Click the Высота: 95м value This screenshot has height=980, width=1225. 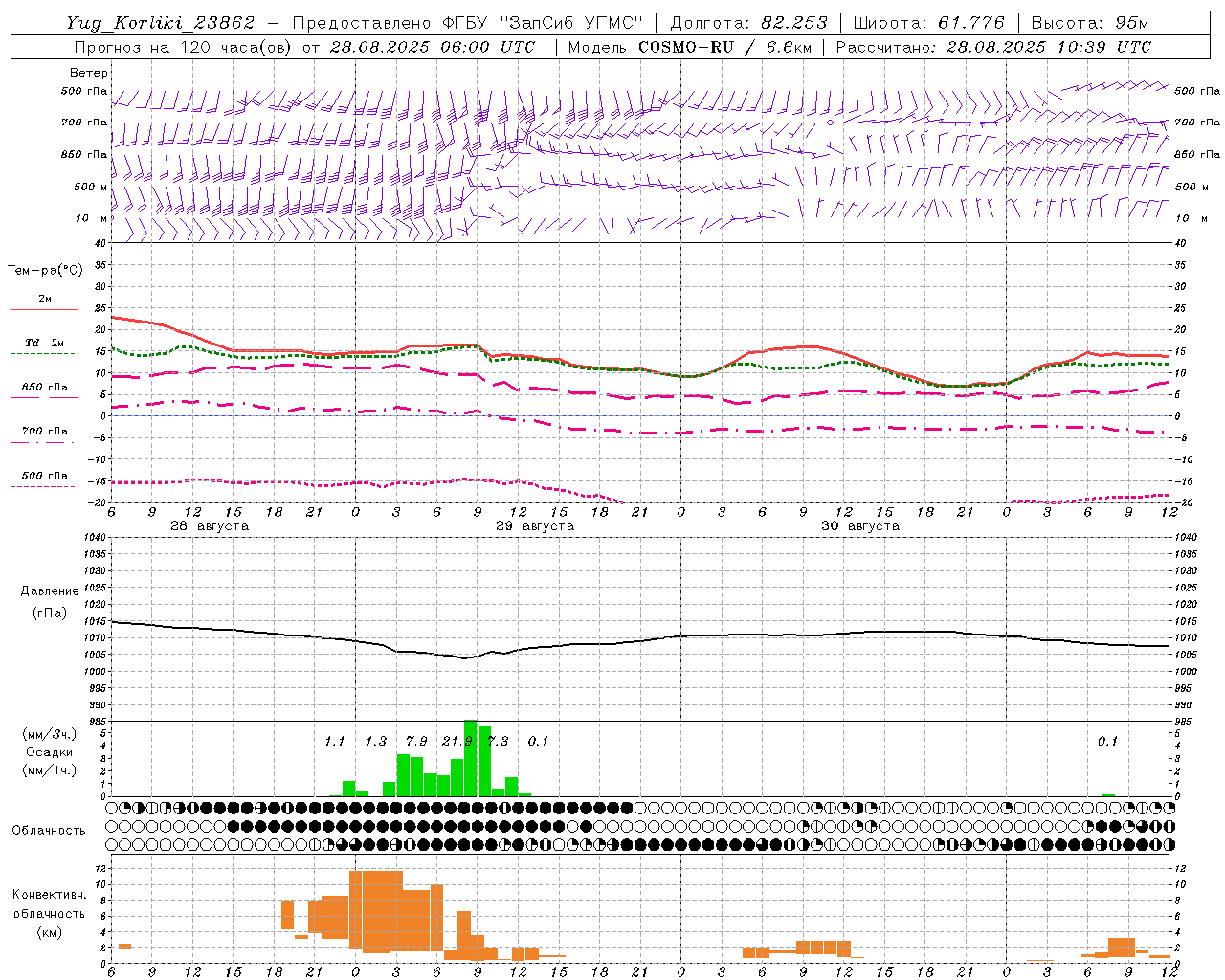1090,23
